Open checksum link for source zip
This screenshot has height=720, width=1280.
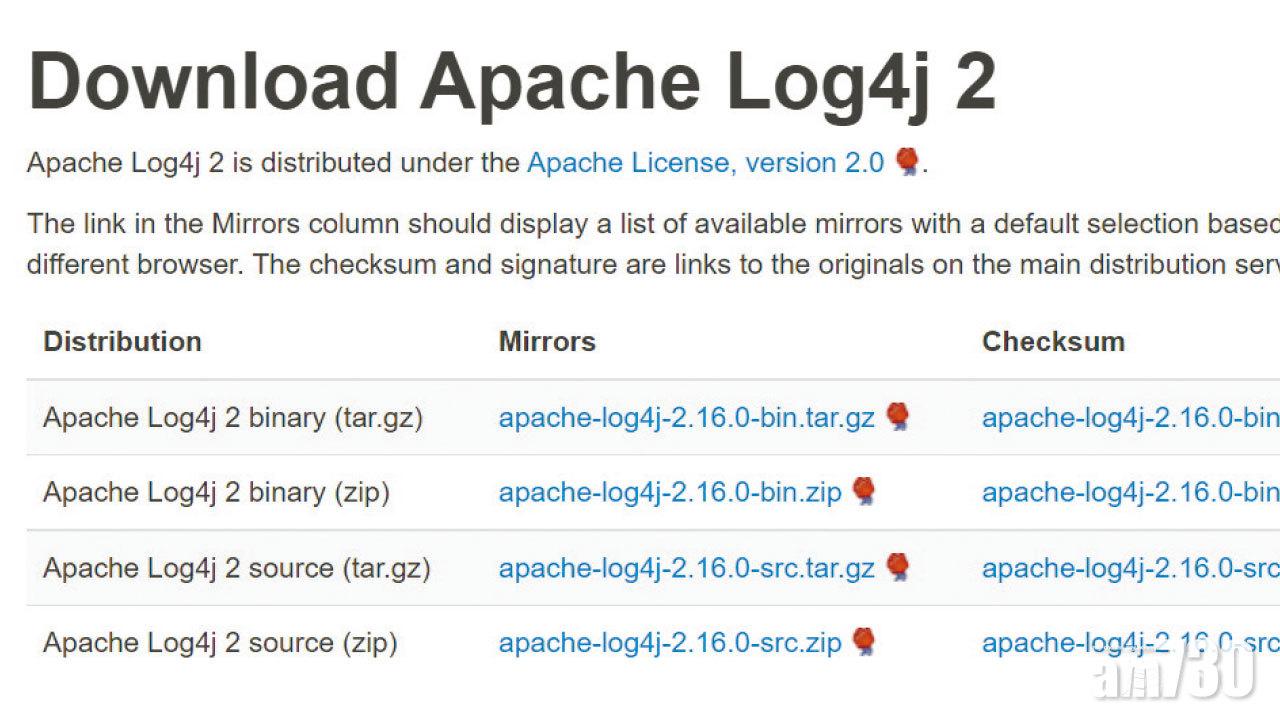point(1131,643)
